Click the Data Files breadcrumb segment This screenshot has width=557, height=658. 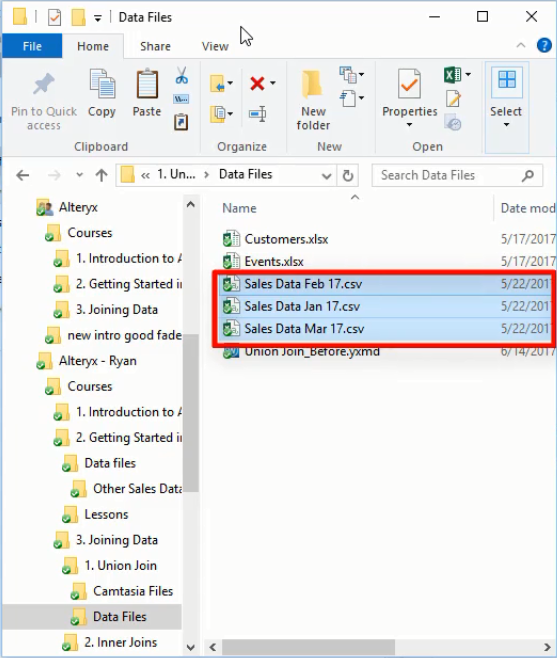click(246, 175)
